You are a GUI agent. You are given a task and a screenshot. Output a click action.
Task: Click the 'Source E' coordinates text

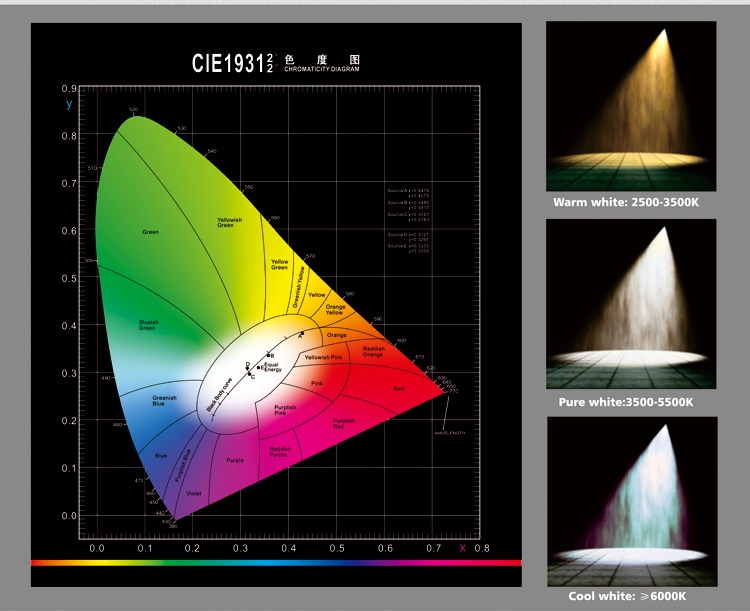coord(408,248)
